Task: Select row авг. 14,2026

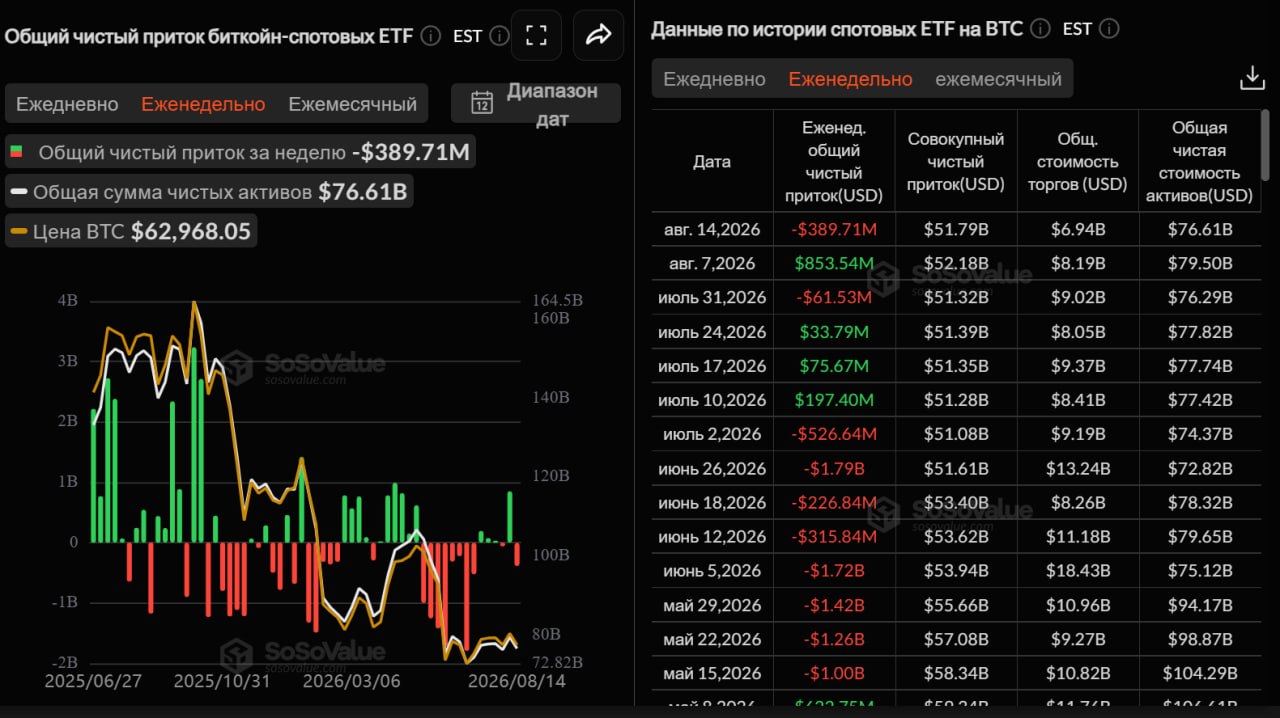Action: point(956,229)
